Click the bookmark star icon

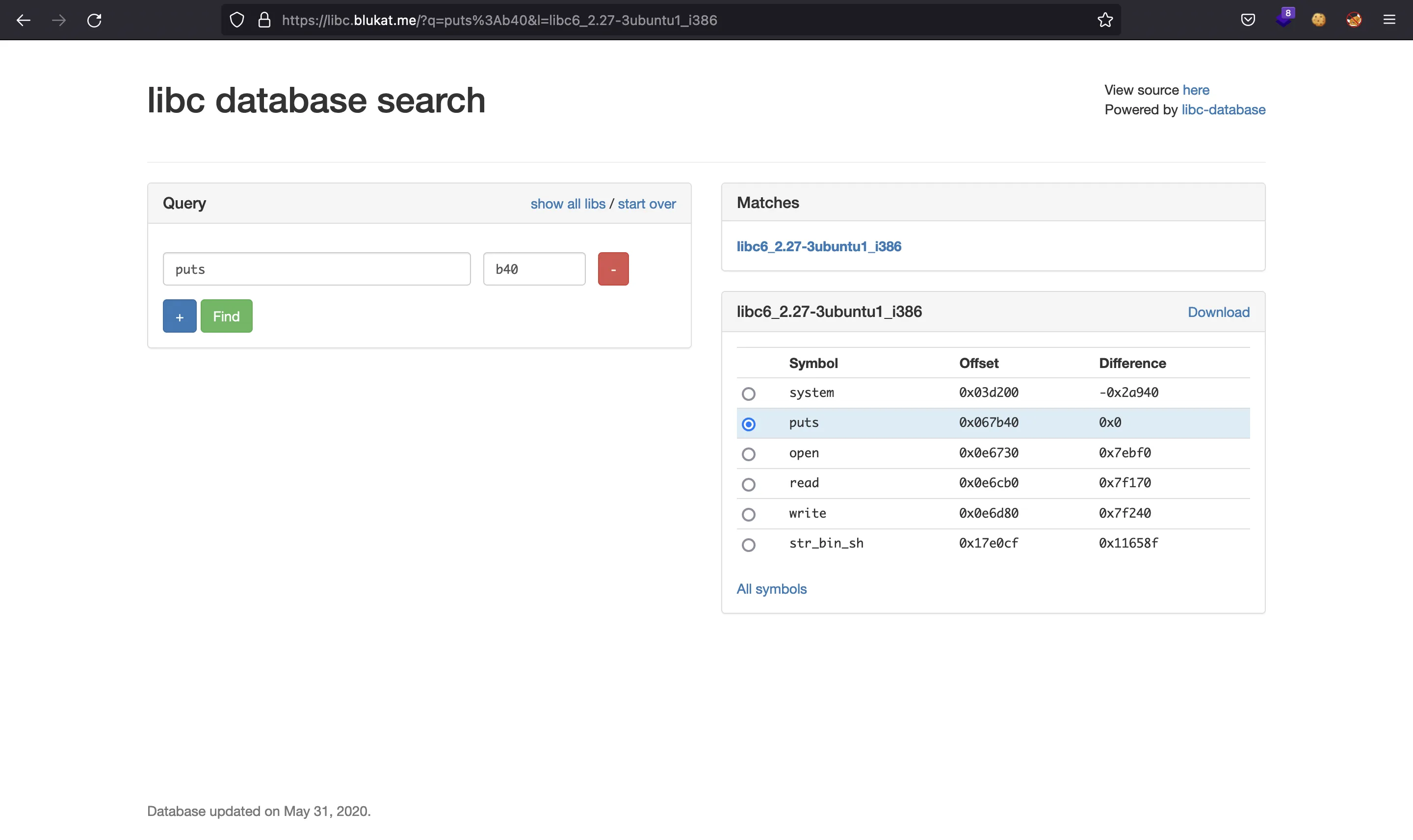1104,20
